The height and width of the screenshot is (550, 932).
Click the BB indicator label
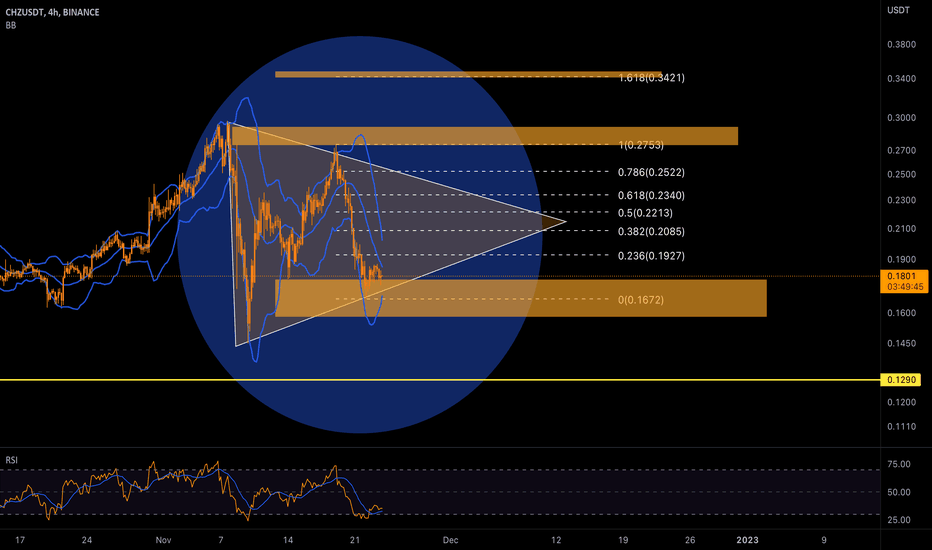pyautogui.click(x=11, y=26)
